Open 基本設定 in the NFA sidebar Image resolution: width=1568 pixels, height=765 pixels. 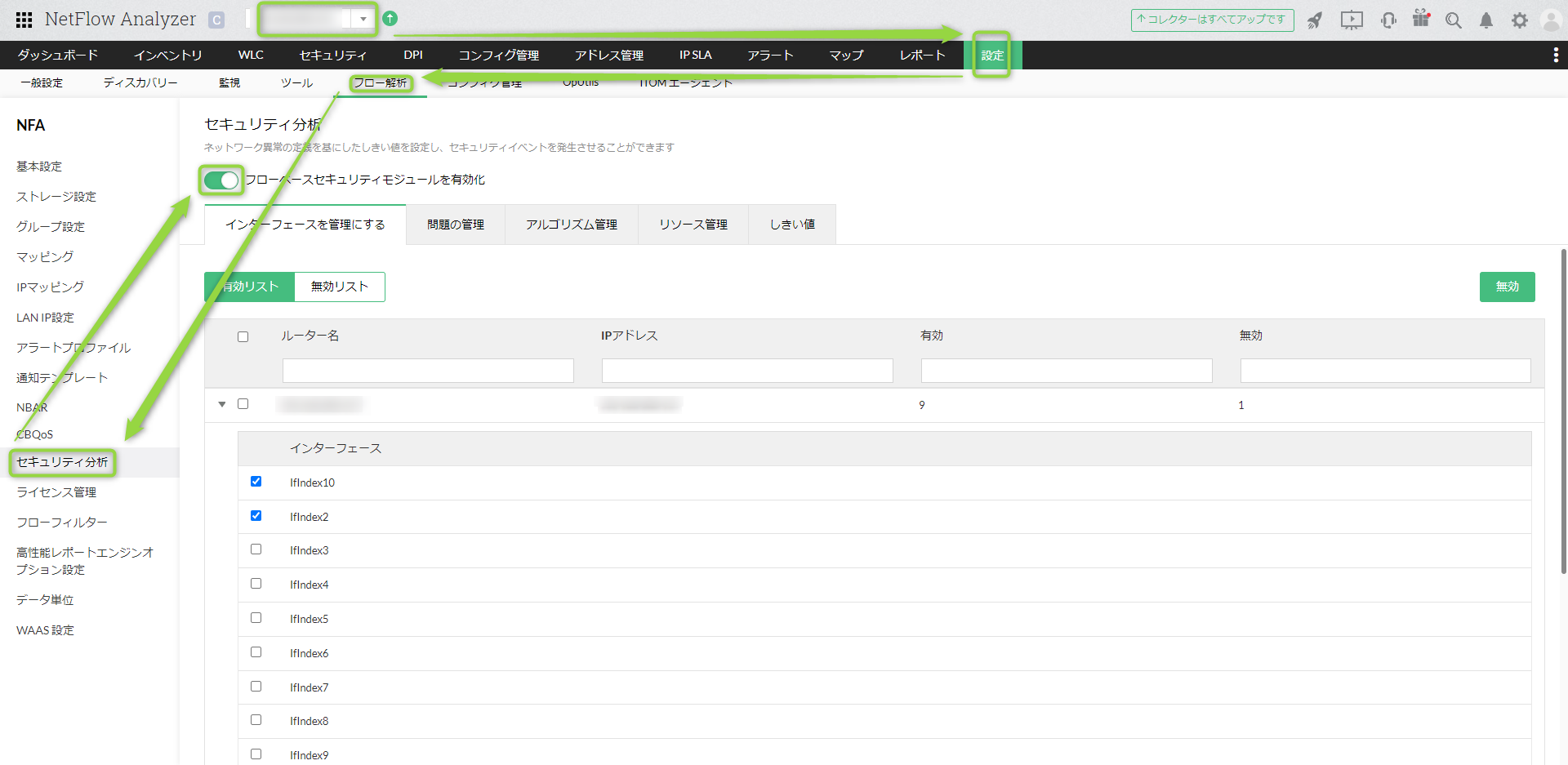tap(39, 167)
